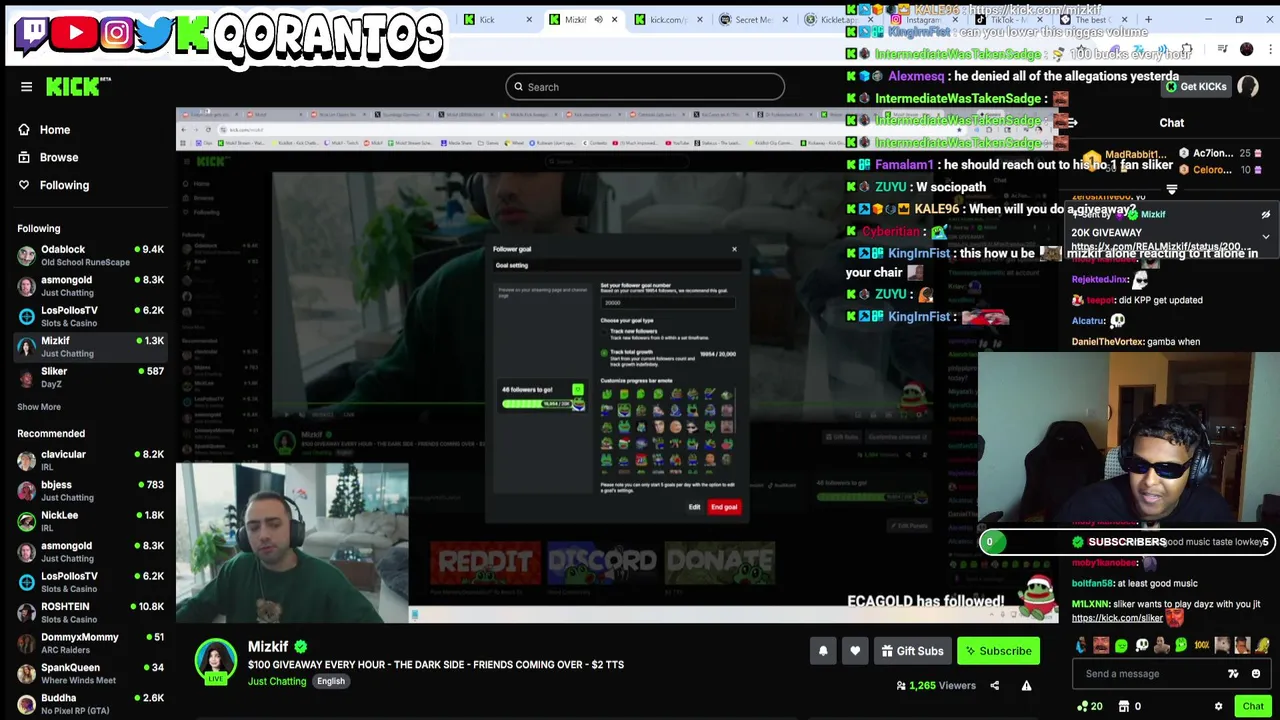Insert the skull quick emote

(x=1141, y=646)
